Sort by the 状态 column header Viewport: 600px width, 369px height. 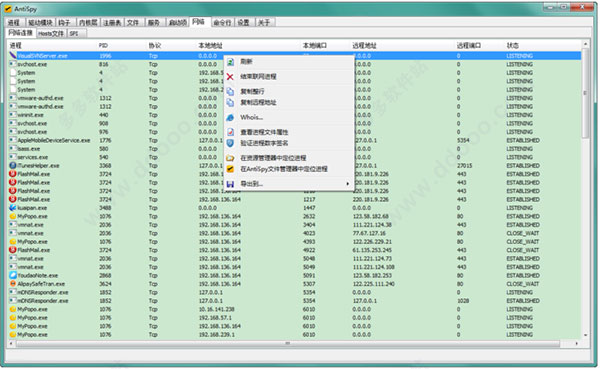[513, 46]
